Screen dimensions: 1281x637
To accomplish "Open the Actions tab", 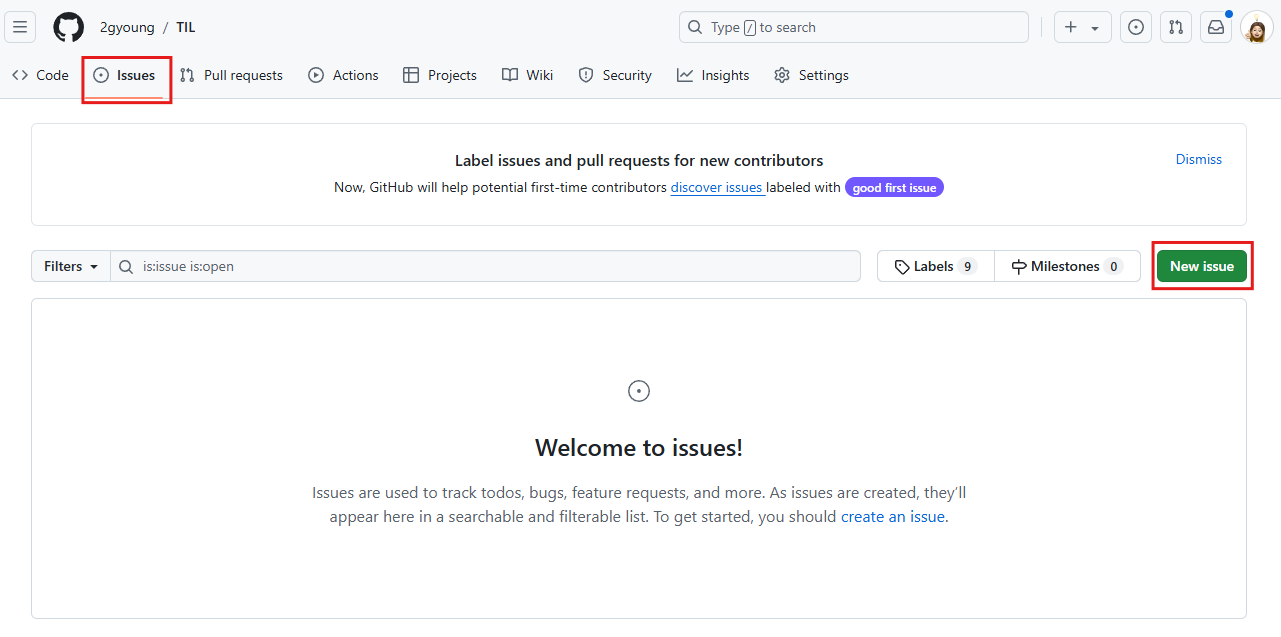I will [x=344, y=75].
